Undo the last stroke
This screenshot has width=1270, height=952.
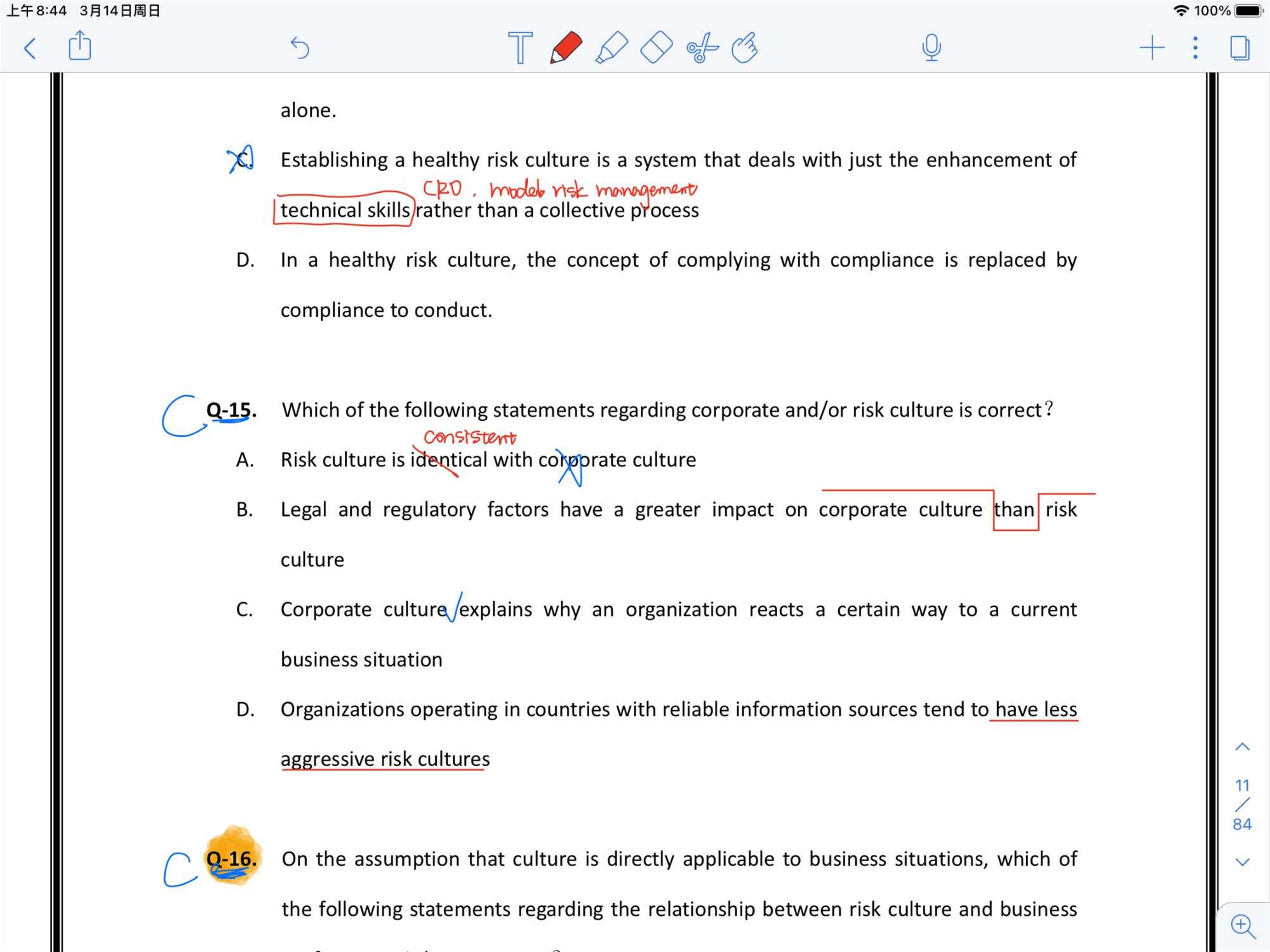[300, 48]
